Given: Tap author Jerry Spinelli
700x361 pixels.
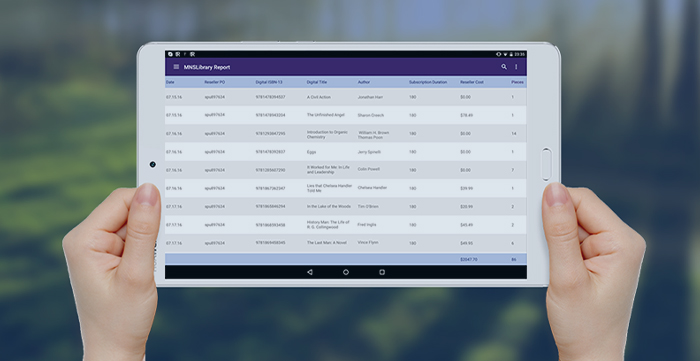Looking at the screenshot, I should coord(369,152).
